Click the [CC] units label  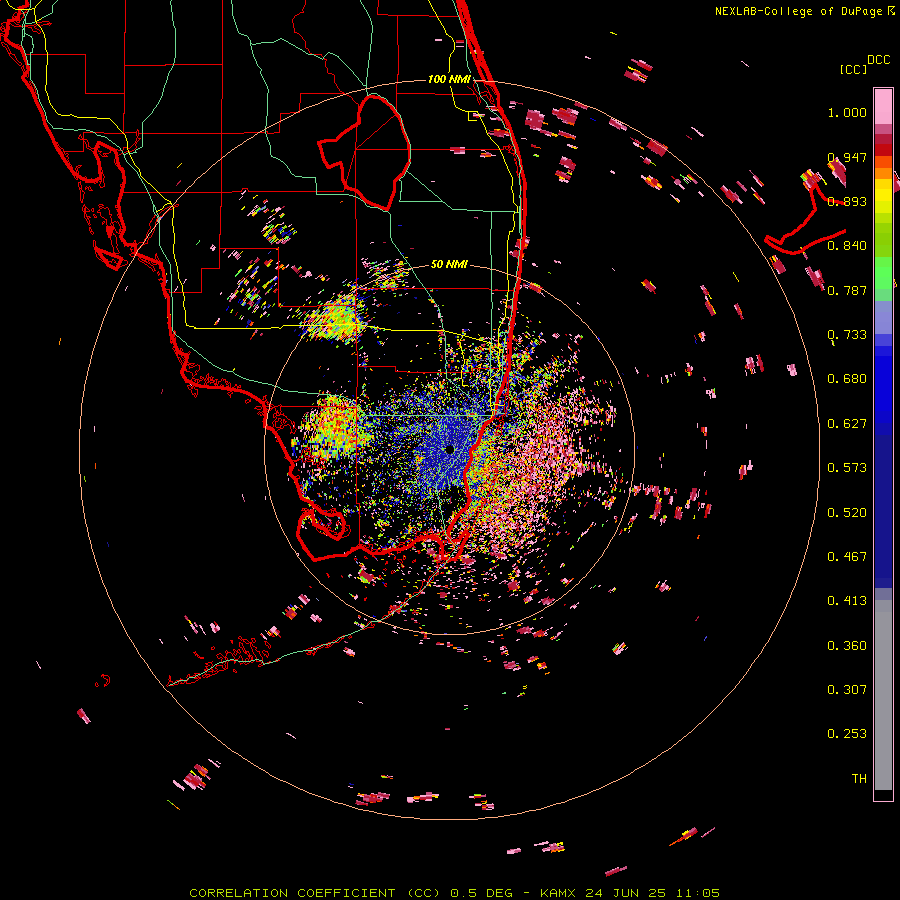(853, 69)
